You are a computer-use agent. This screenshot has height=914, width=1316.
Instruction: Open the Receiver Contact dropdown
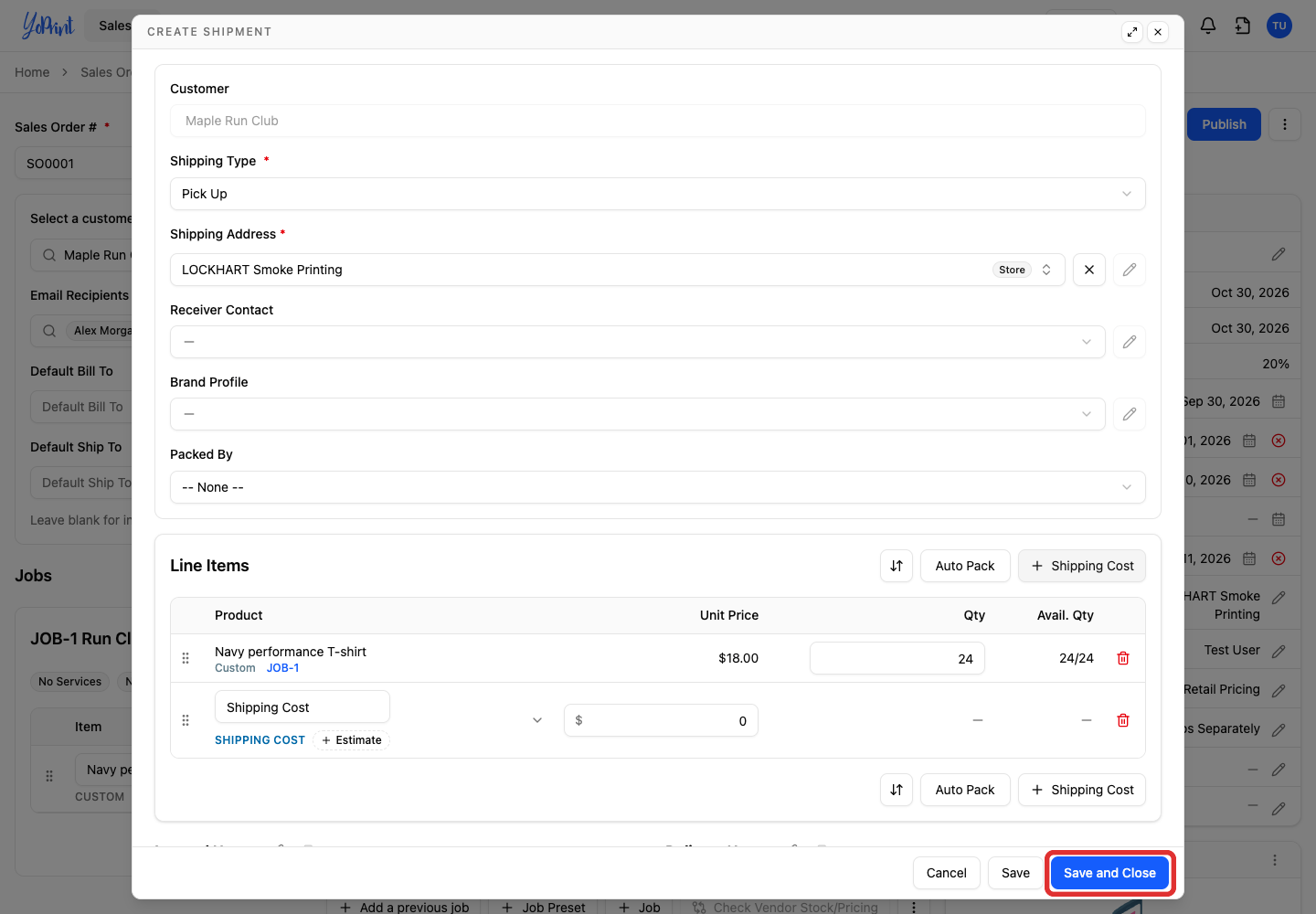coord(638,342)
